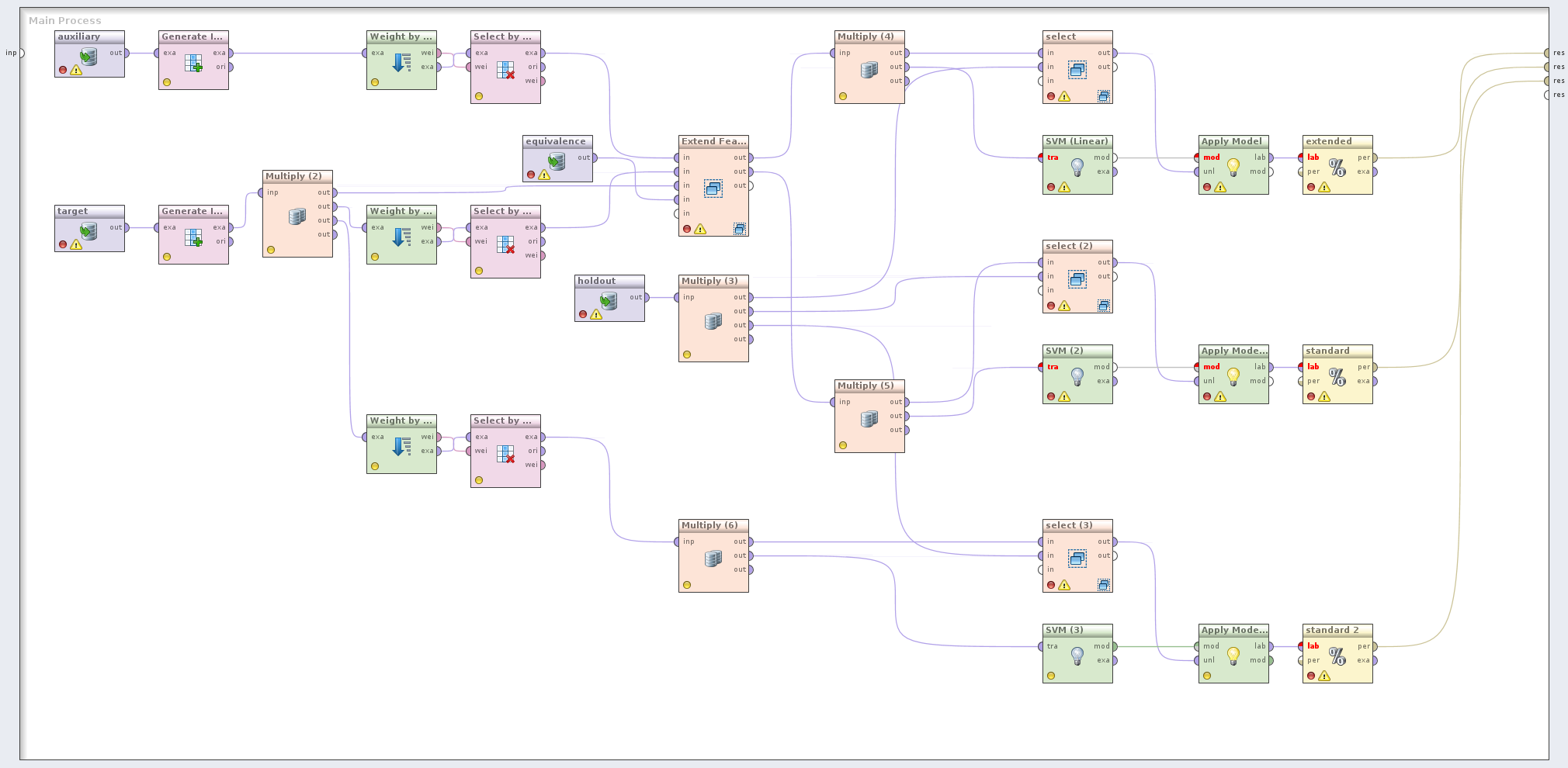
Task: Select the Multiply (4) operator icon
Action: click(869, 71)
